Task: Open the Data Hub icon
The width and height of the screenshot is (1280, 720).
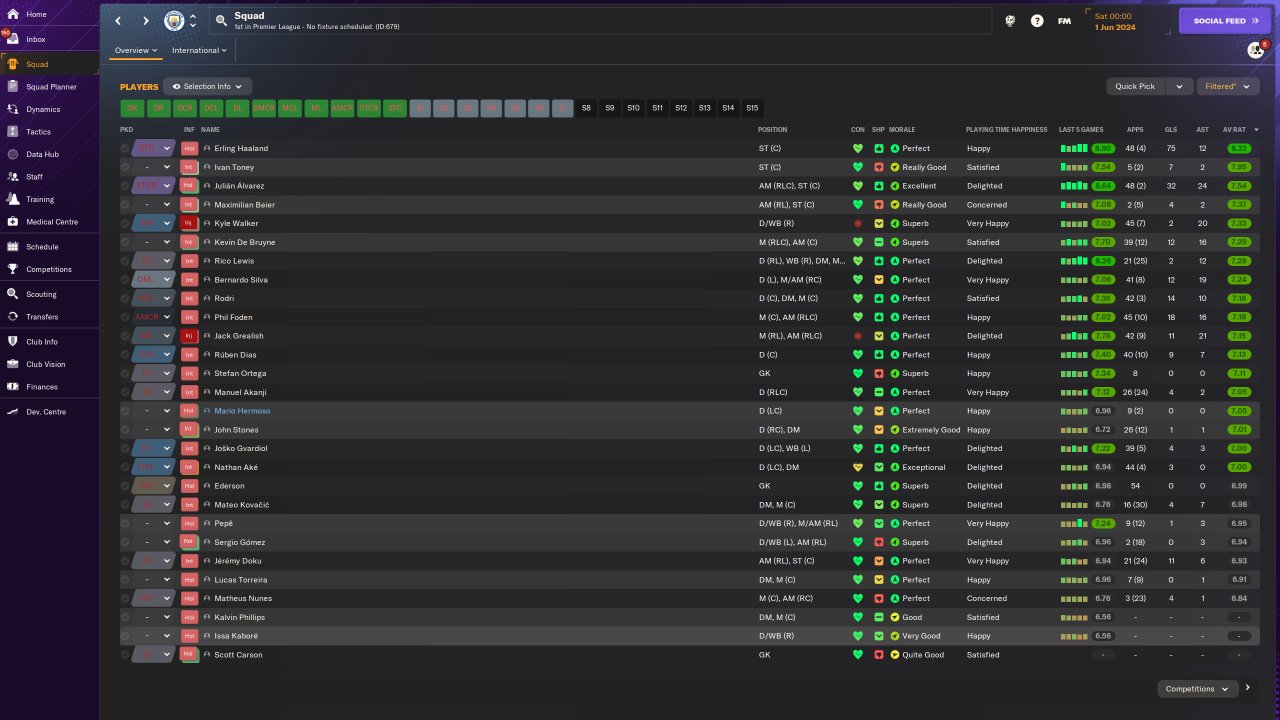Action: [x=12, y=154]
